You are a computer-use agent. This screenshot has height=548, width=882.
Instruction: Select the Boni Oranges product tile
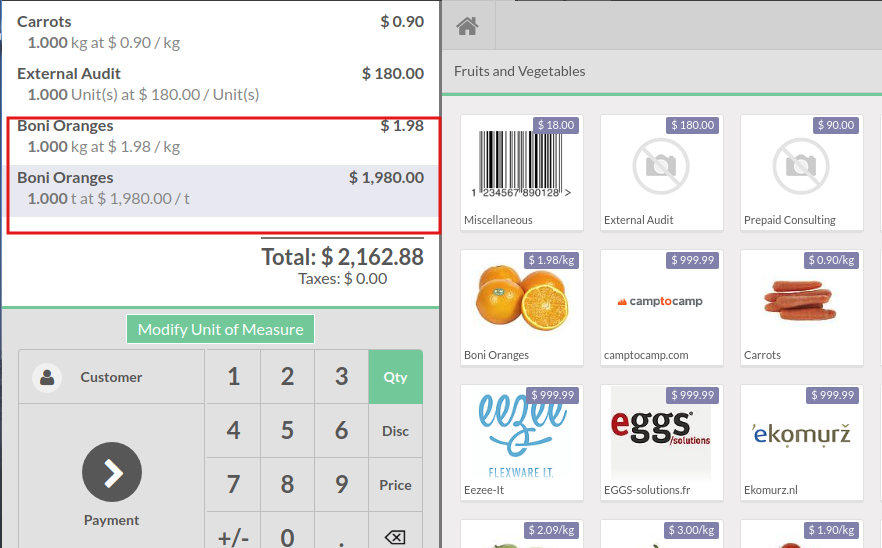click(521, 307)
